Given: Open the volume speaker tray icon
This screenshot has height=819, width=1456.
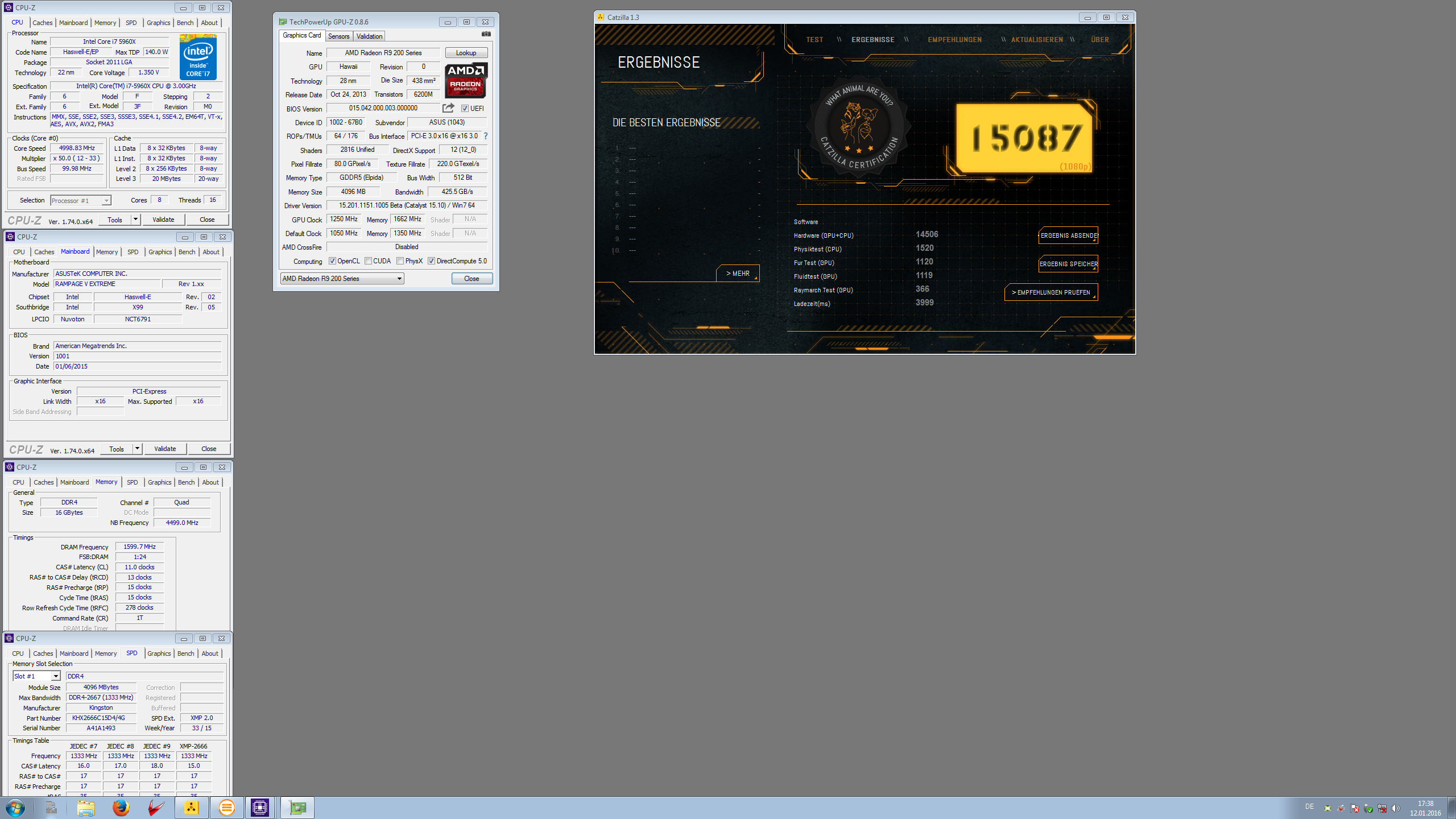Looking at the screenshot, I should (1395, 808).
